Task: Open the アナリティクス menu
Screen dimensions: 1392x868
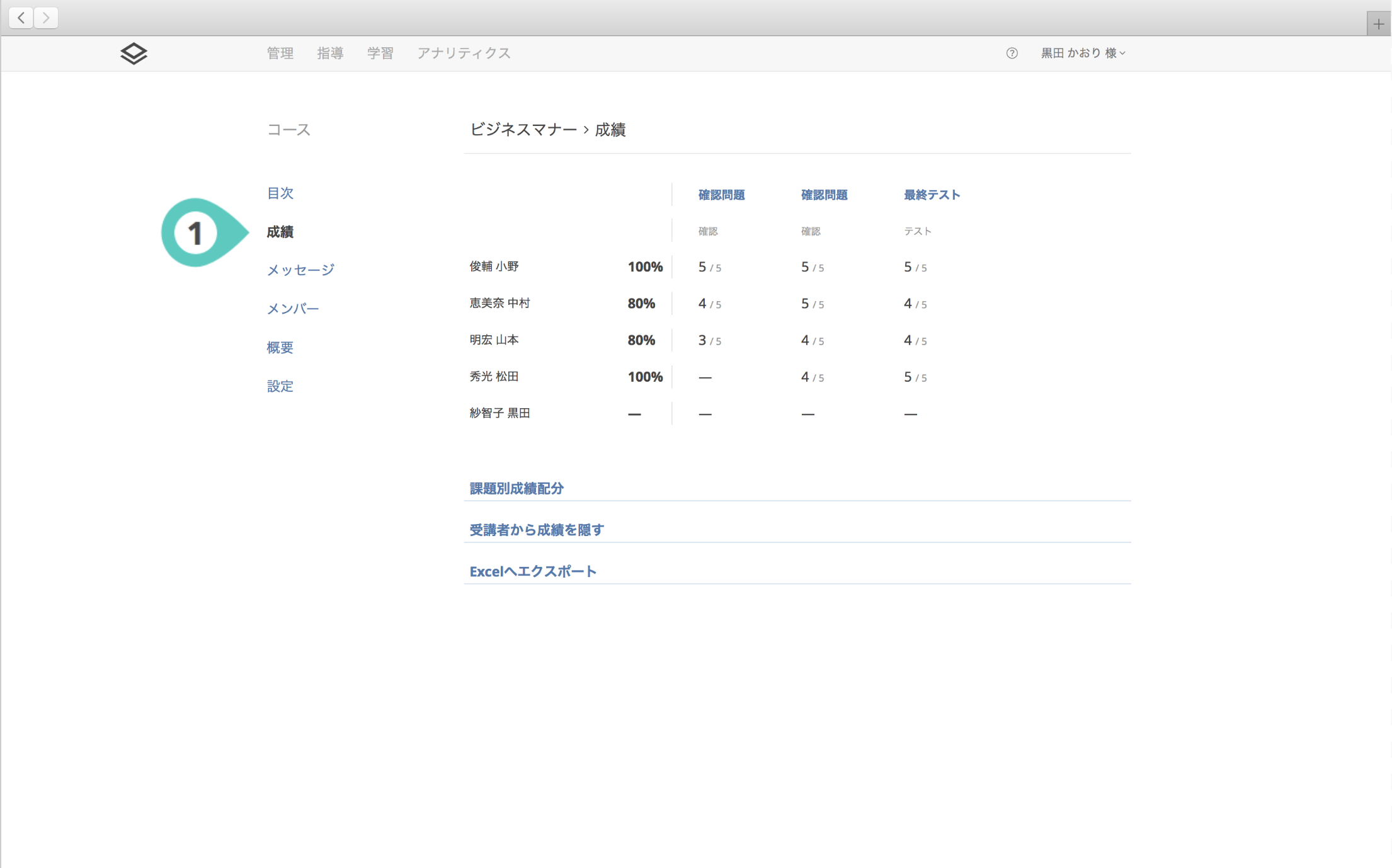Action: pos(464,54)
